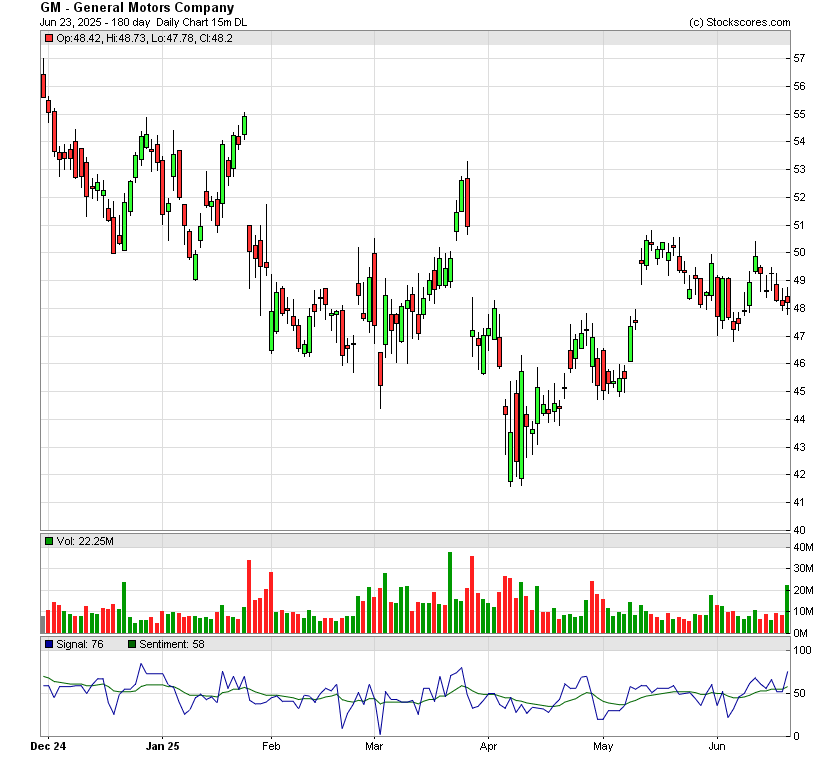Screen dimensions: 830x767
Task: Click the 0M volume axis label
Action: tap(800, 633)
